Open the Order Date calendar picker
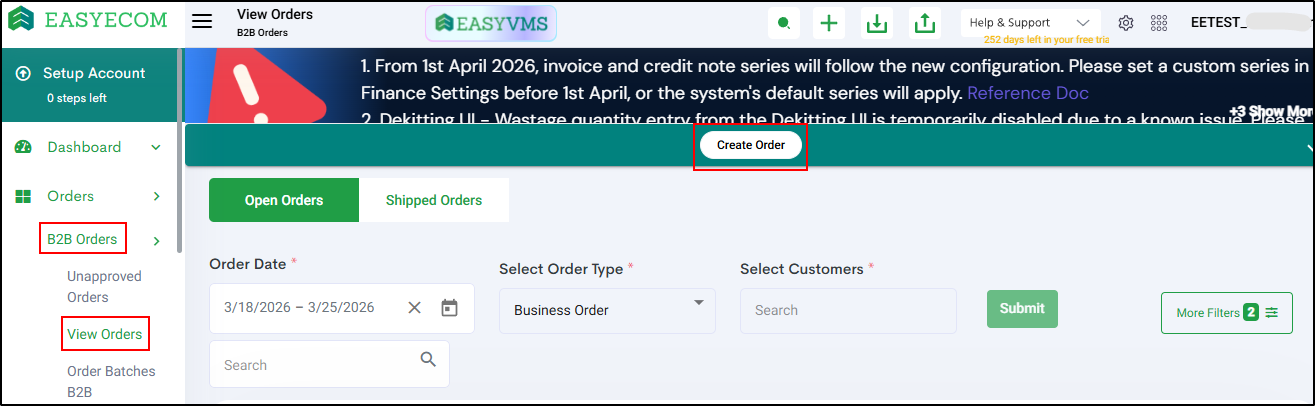Image resolution: width=1315 pixels, height=406 pixels. coord(449,308)
